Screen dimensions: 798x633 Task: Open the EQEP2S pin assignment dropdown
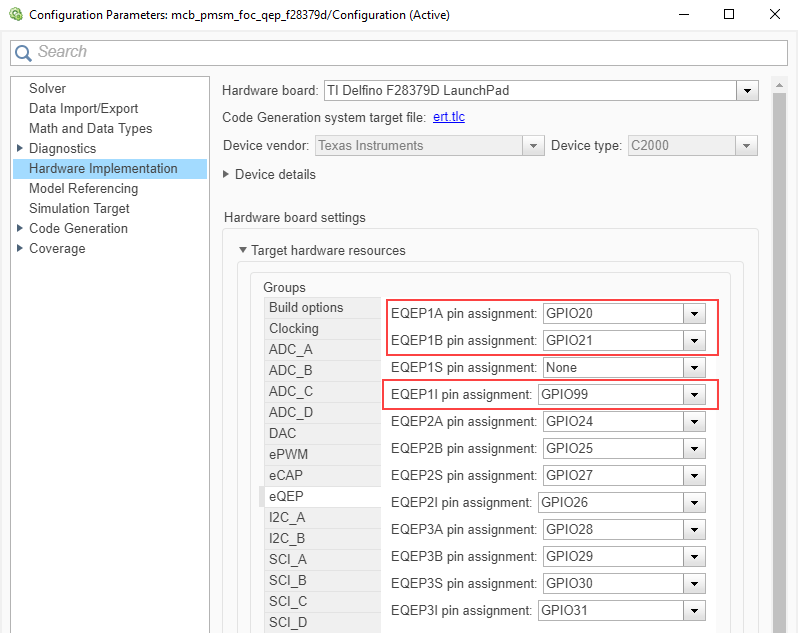click(695, 476)
